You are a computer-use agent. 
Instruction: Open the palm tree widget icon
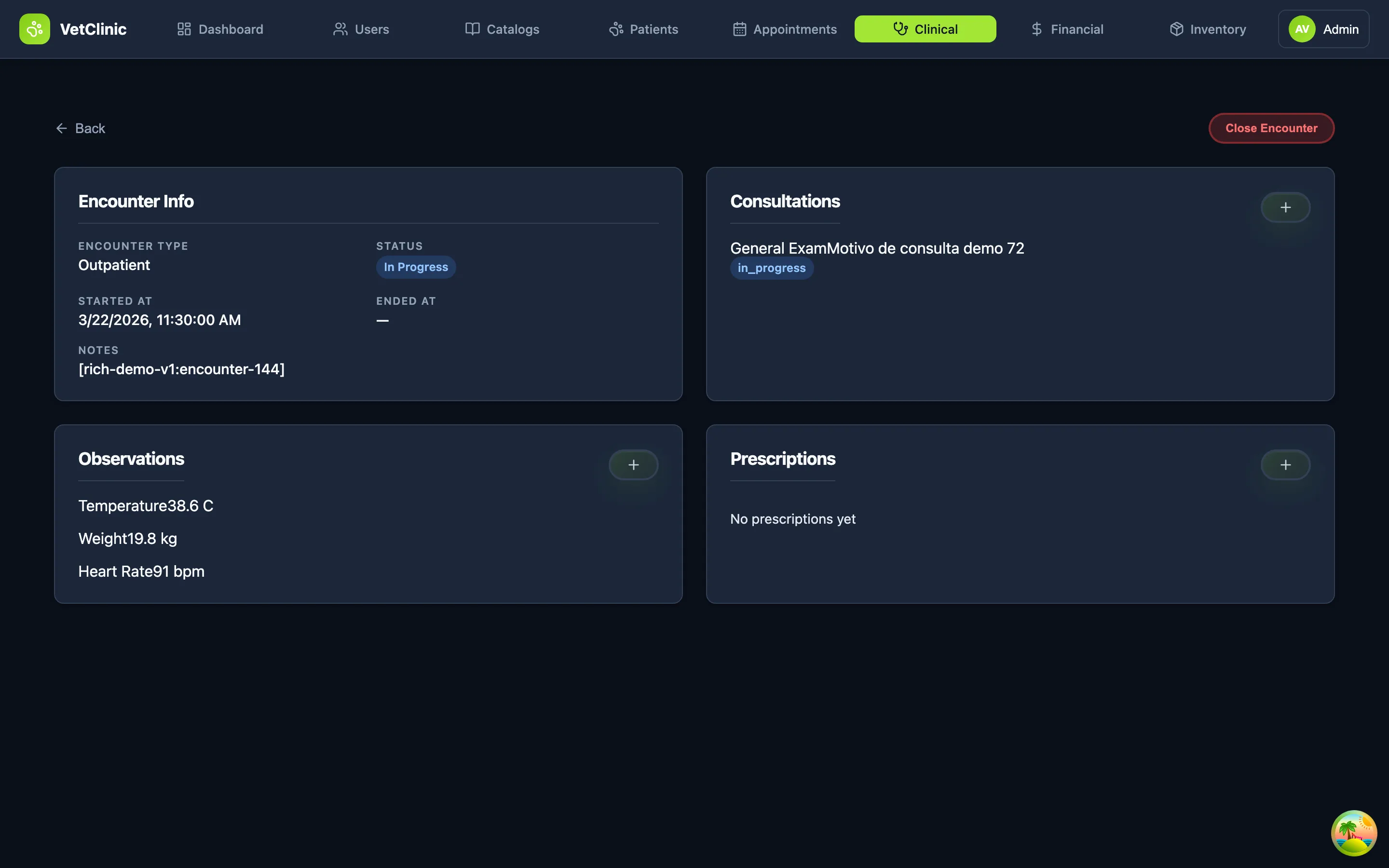(1353, 832)
